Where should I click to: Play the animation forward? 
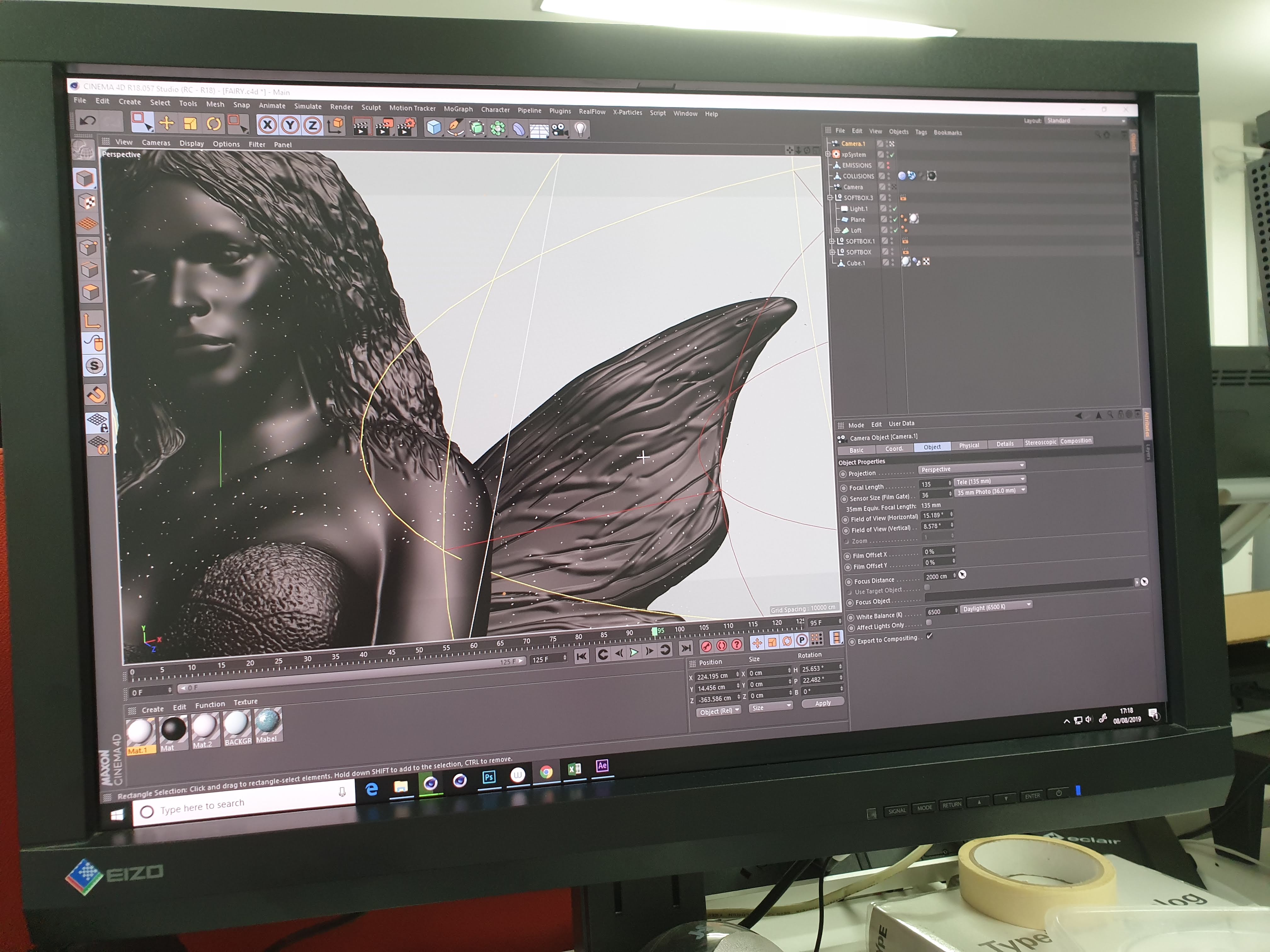coord(634,653)
